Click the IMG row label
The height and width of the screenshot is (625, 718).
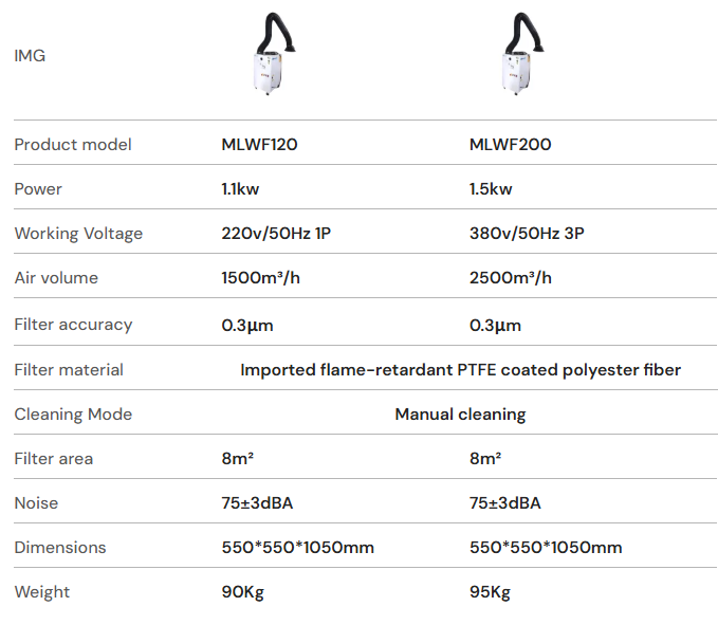30,56
